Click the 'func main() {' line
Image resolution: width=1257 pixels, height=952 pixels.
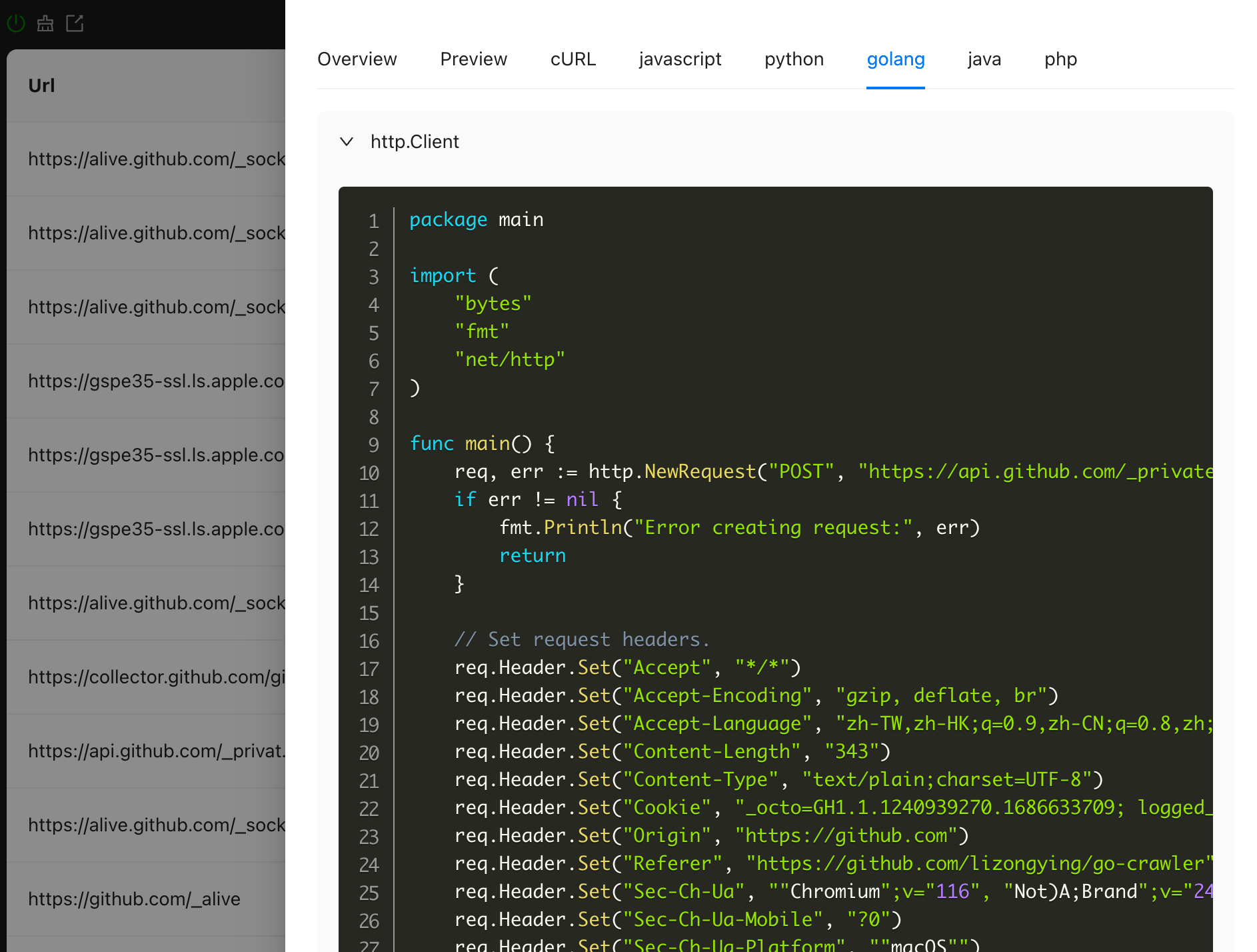(x=483, y=444)
